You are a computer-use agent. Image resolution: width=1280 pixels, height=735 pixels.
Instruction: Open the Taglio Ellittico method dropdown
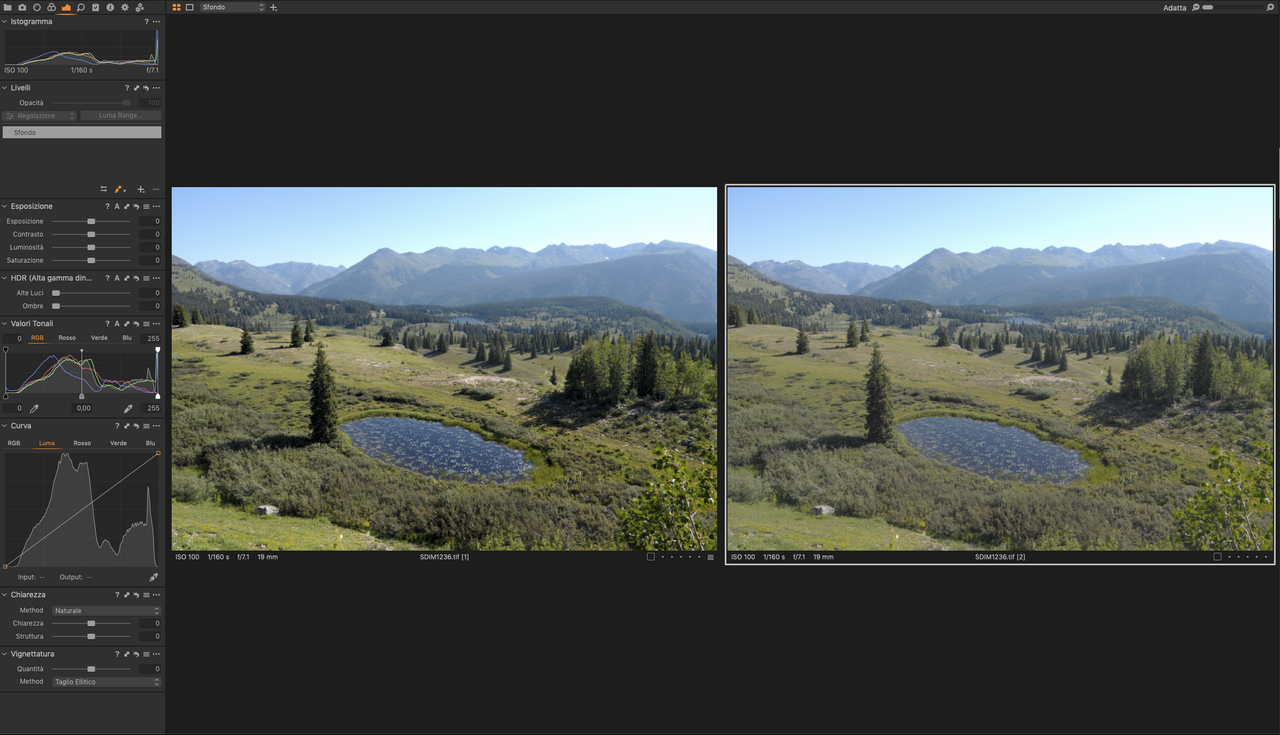click(x=106, y=682)
